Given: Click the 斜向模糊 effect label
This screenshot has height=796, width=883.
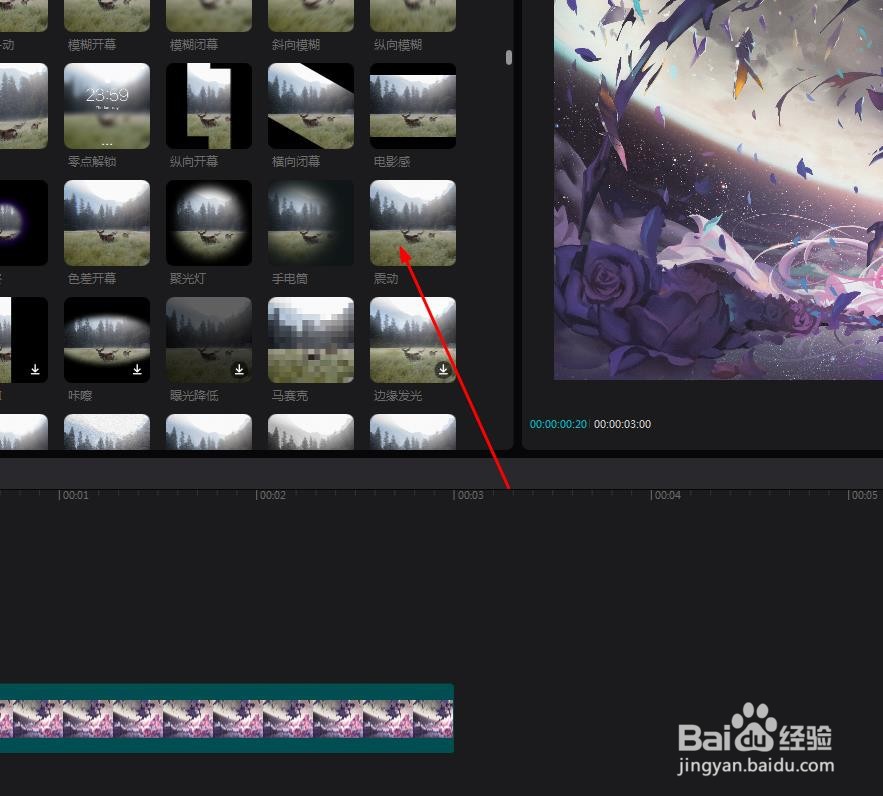Looking at the screenshot, I should click(x=296, y=44).
